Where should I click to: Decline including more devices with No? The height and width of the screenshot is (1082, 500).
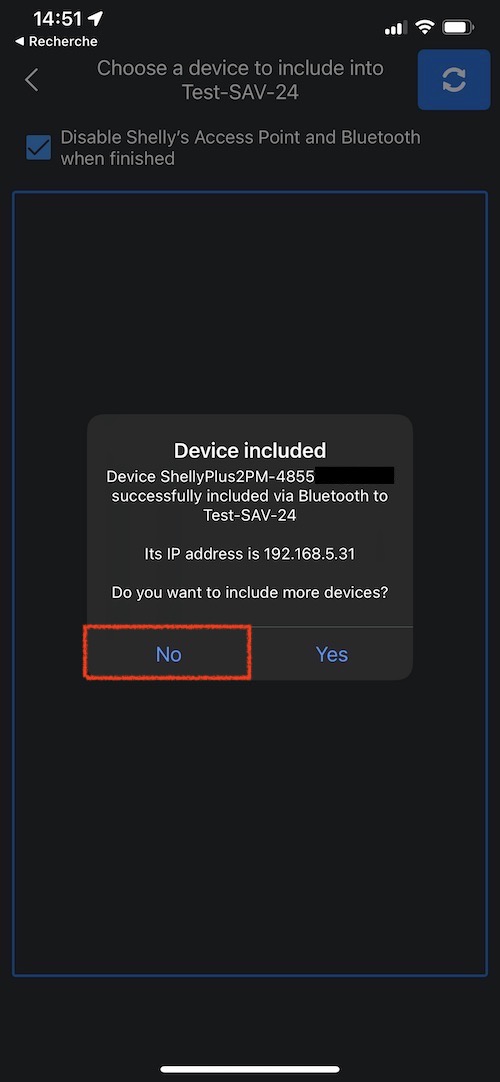pyautogui.click(x=168, y=653)
